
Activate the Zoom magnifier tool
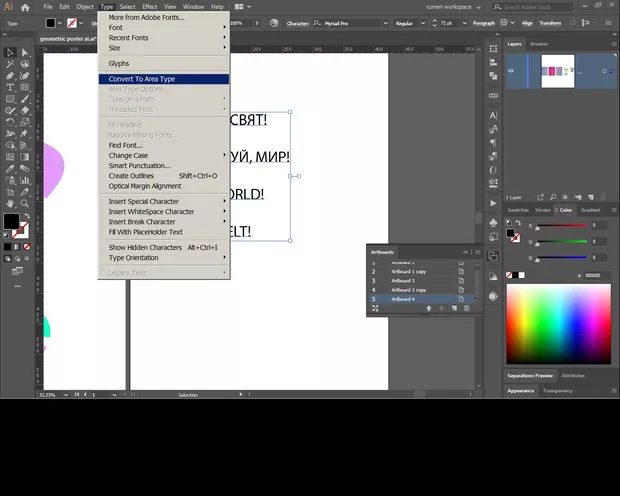pyautogui.click(x=25, y=202)
